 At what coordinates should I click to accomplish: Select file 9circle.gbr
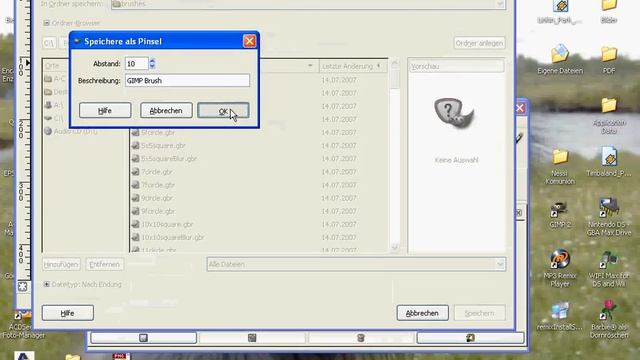coord(157,198)
